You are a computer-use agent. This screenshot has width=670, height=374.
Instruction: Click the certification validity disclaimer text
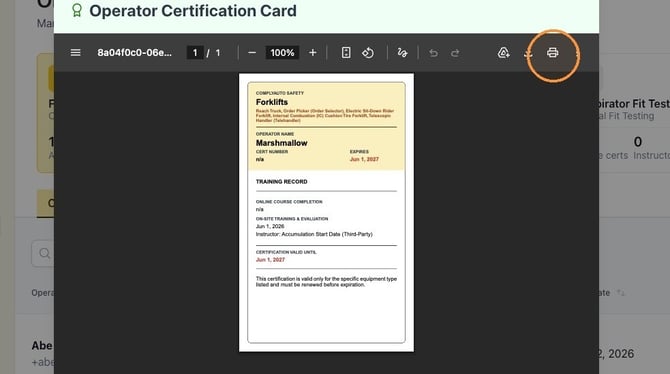point(326,282)
